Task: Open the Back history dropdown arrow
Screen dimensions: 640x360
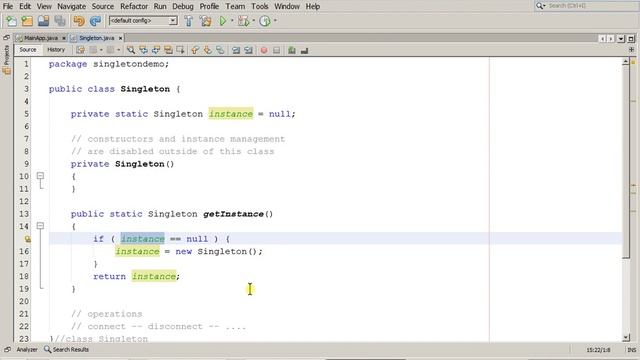Action: pyautogui.click(x=101, y=50)
